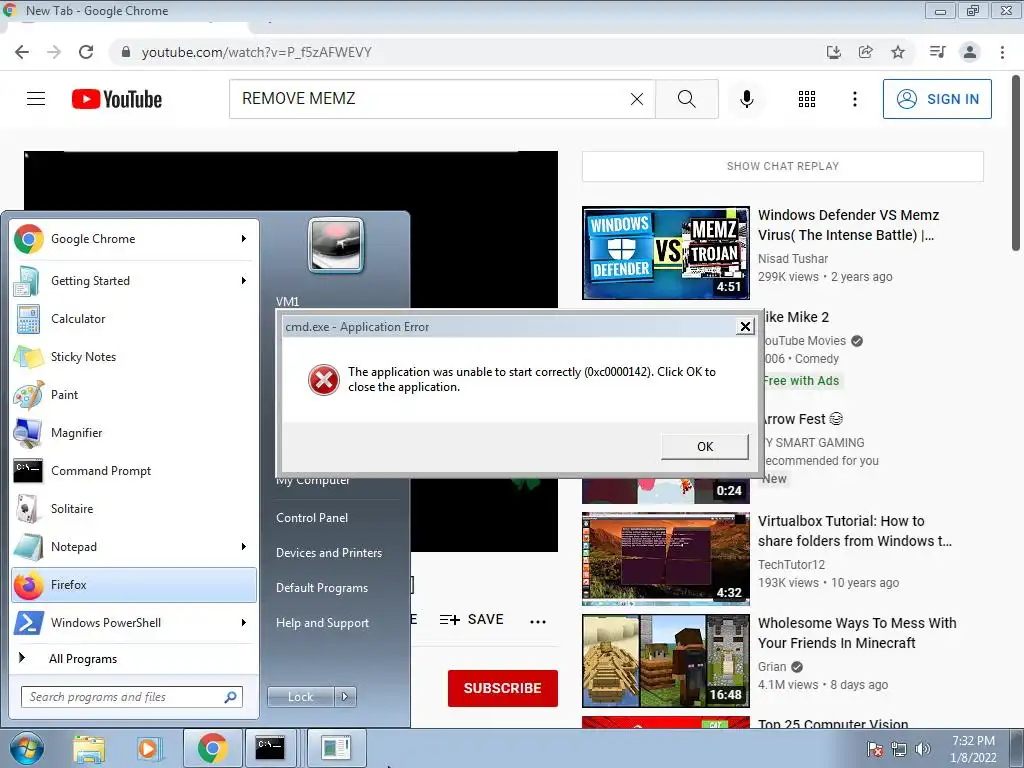The image size is (1024, 768).
Task: Click the address bar URL
Action: click(x=257, y=52)
